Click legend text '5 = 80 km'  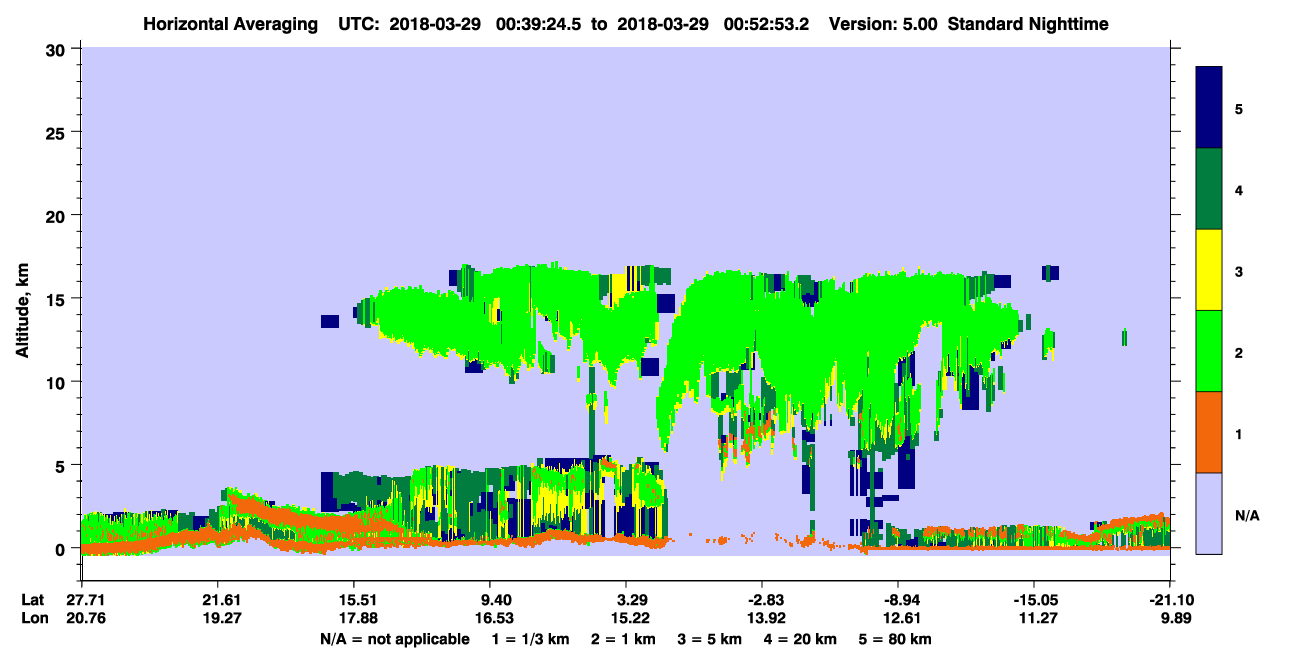894,639
